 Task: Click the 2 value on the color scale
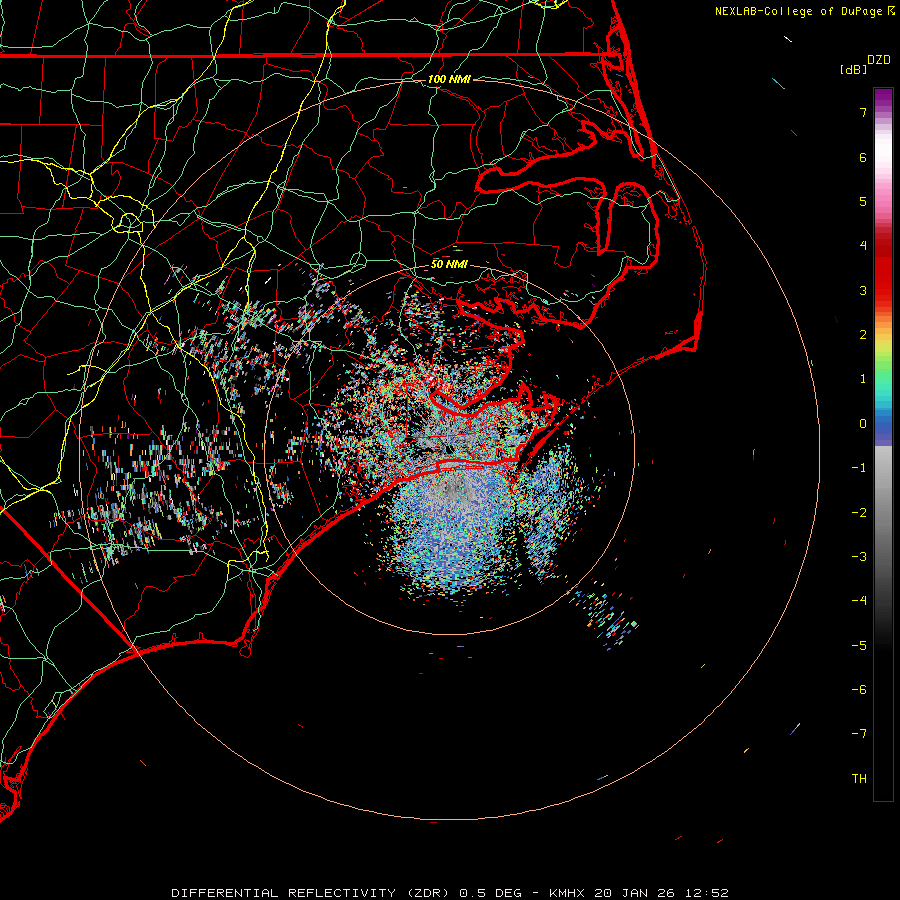pyautogui.click(x=863, y=335)
